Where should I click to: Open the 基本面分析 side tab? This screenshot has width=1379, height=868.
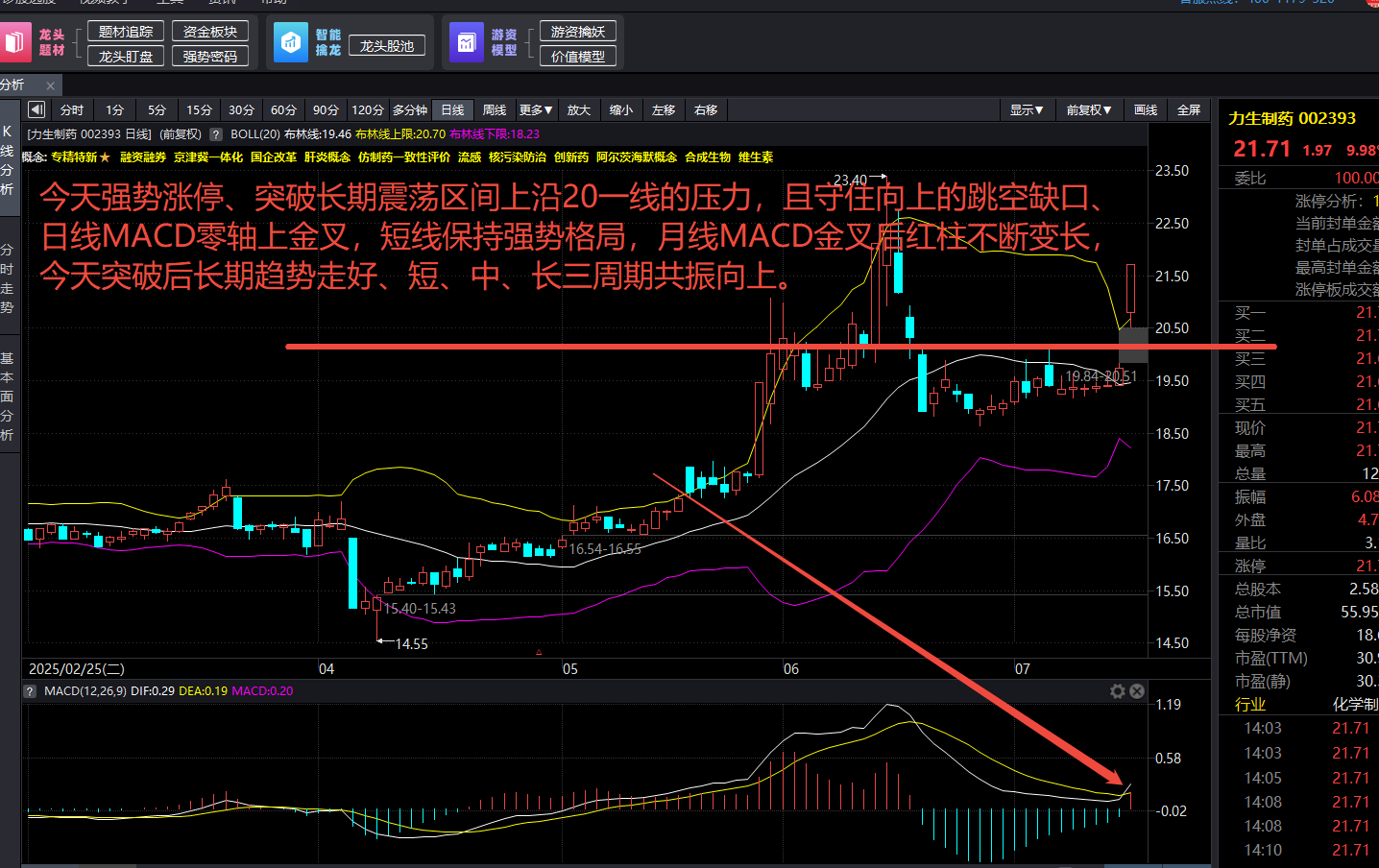[8, 397]
